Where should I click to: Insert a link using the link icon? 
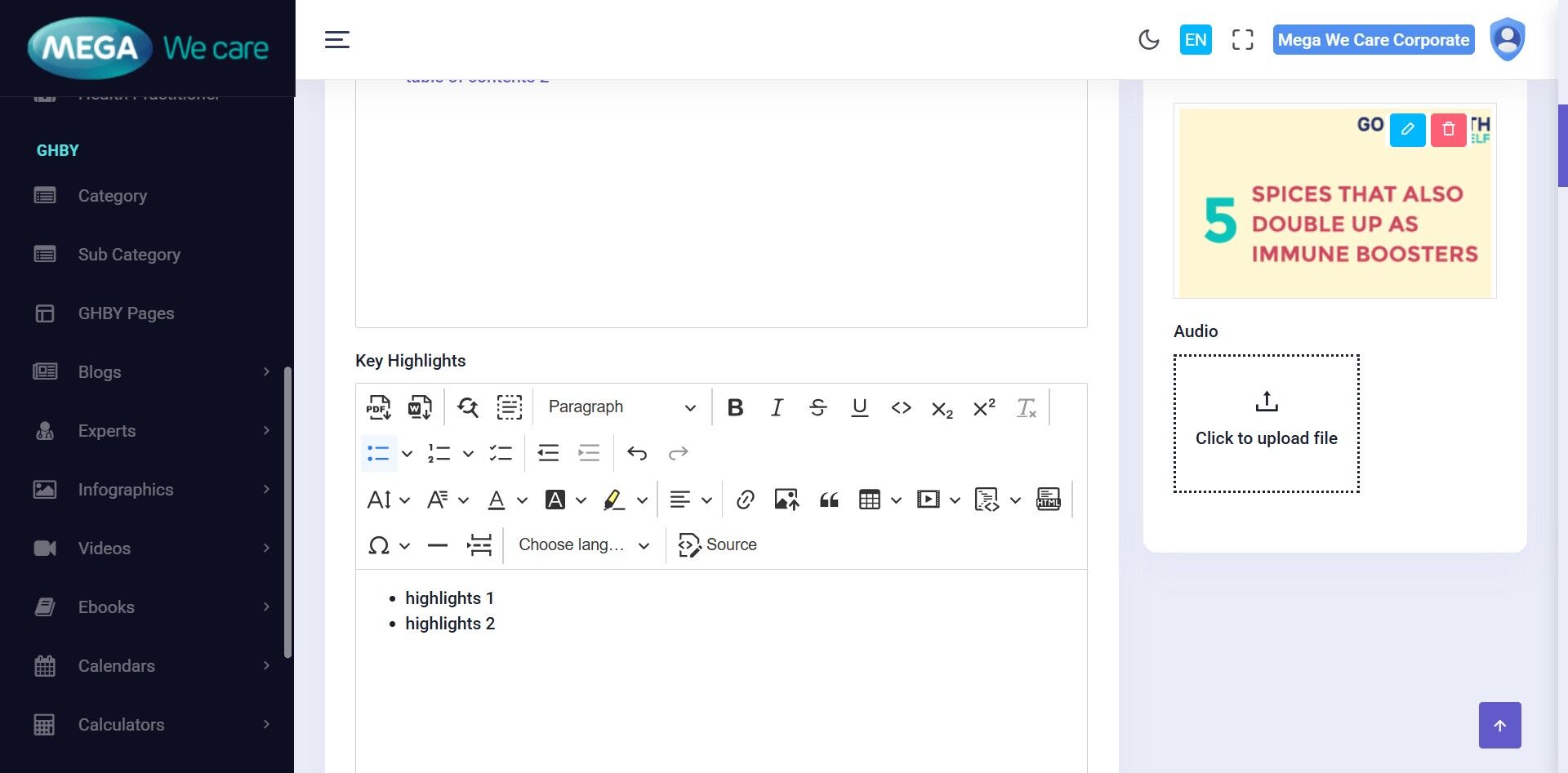[x=745, y=500]
